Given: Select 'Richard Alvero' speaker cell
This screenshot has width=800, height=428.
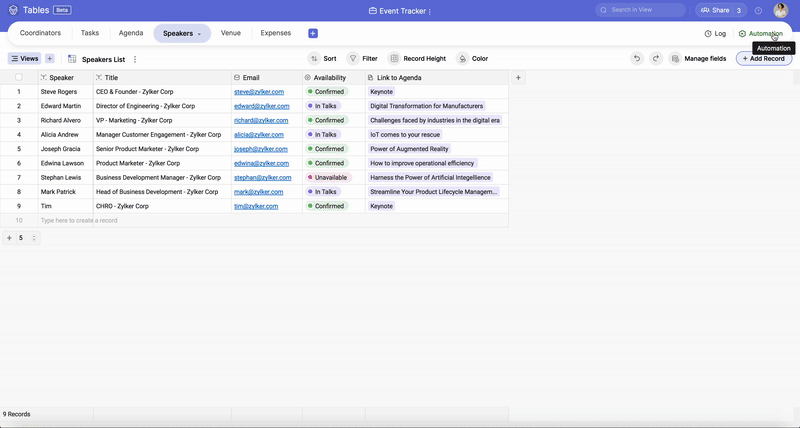Looking at the screenshot, I should click(66, 120).
